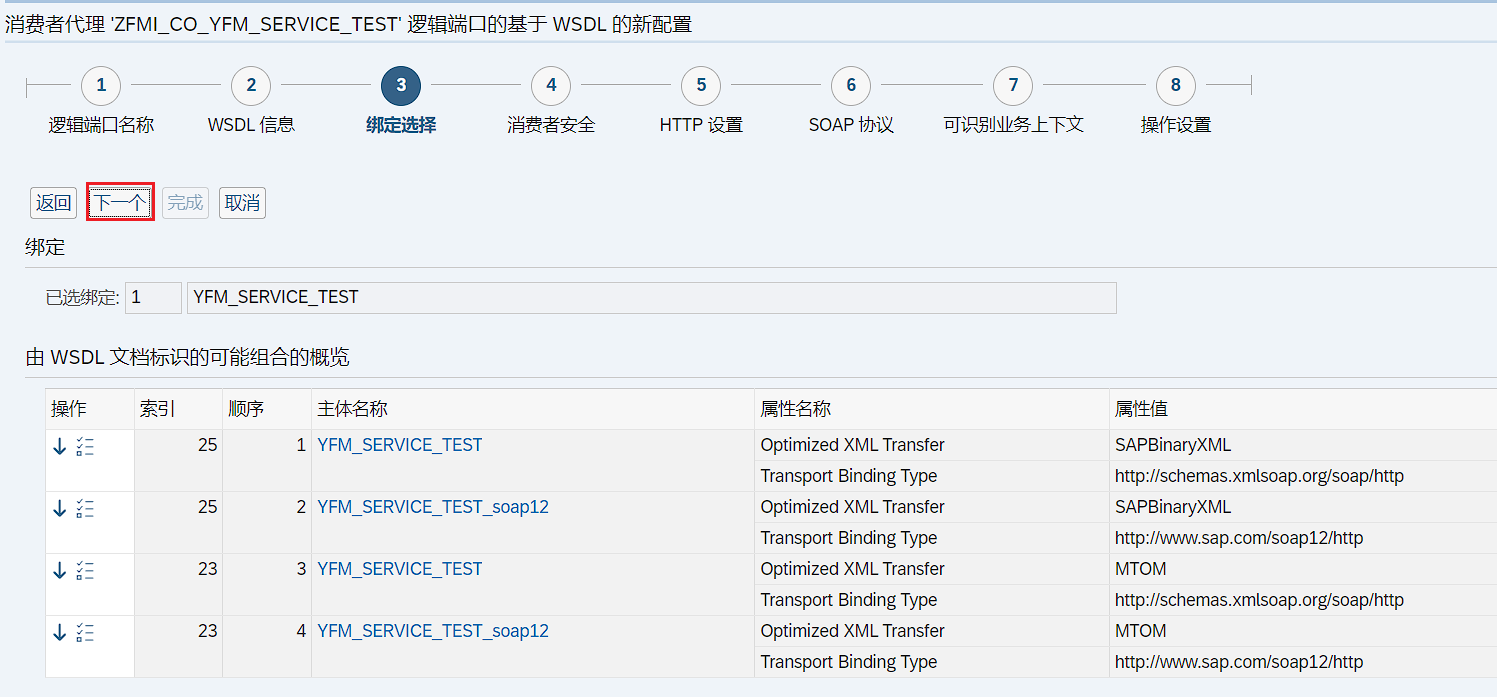Open the YFM_SERVICE_TEST_soap12 link in sequence 4
Image resolution: width=1497 pixels, height=697 pixels.
tap(432, 631)
